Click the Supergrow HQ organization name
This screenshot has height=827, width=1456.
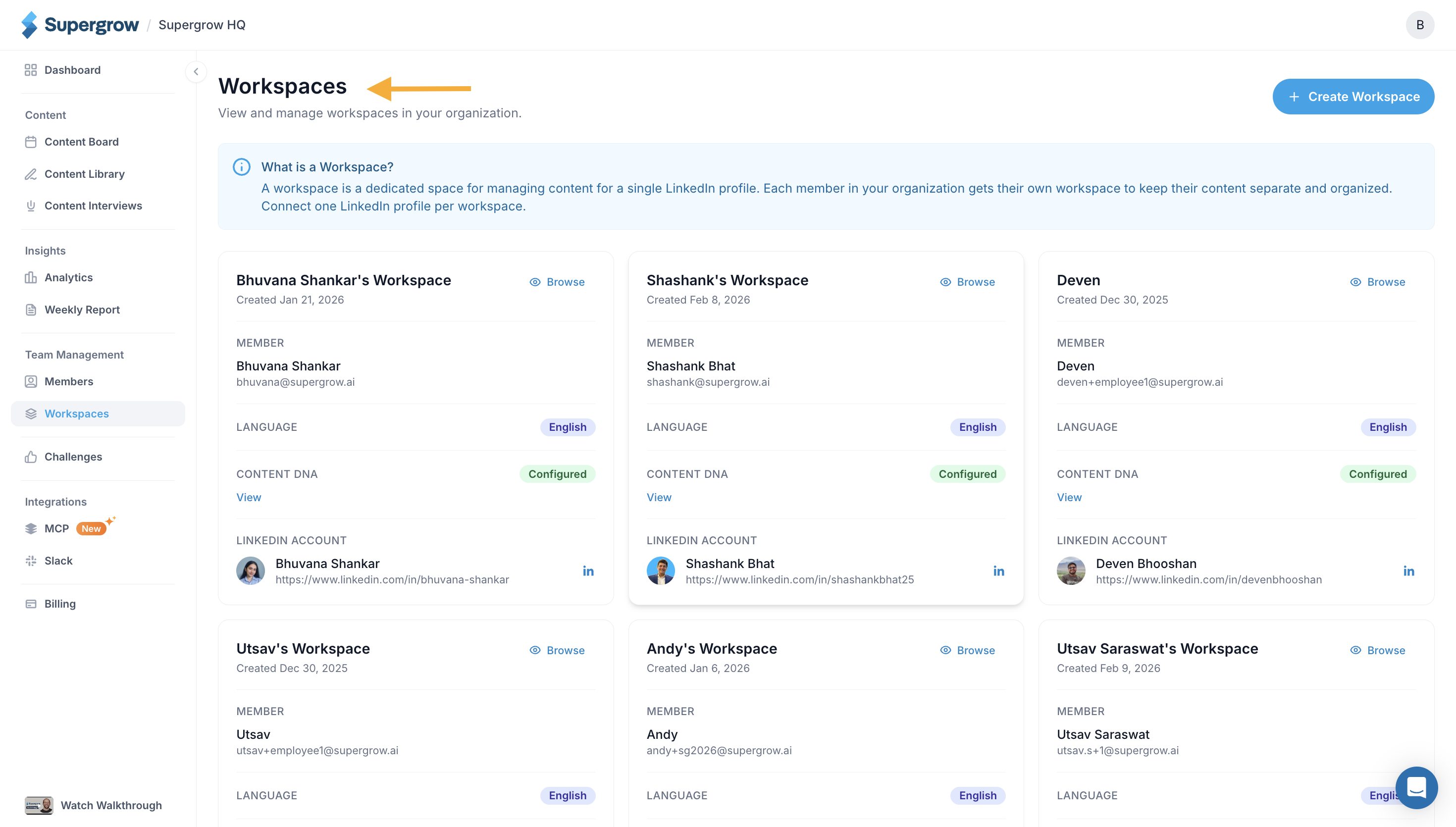point(202,25)
